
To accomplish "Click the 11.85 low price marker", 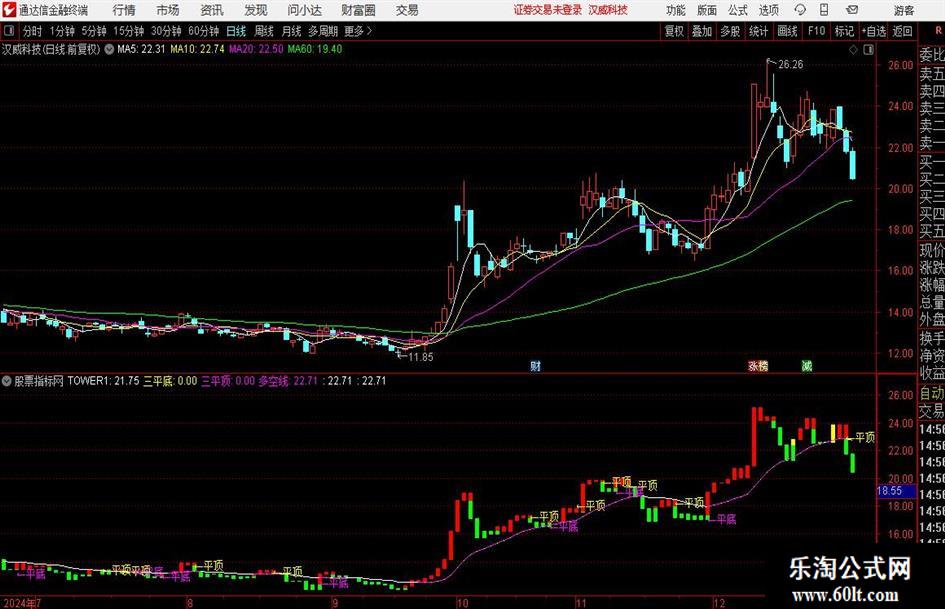I will coord(420,357).
